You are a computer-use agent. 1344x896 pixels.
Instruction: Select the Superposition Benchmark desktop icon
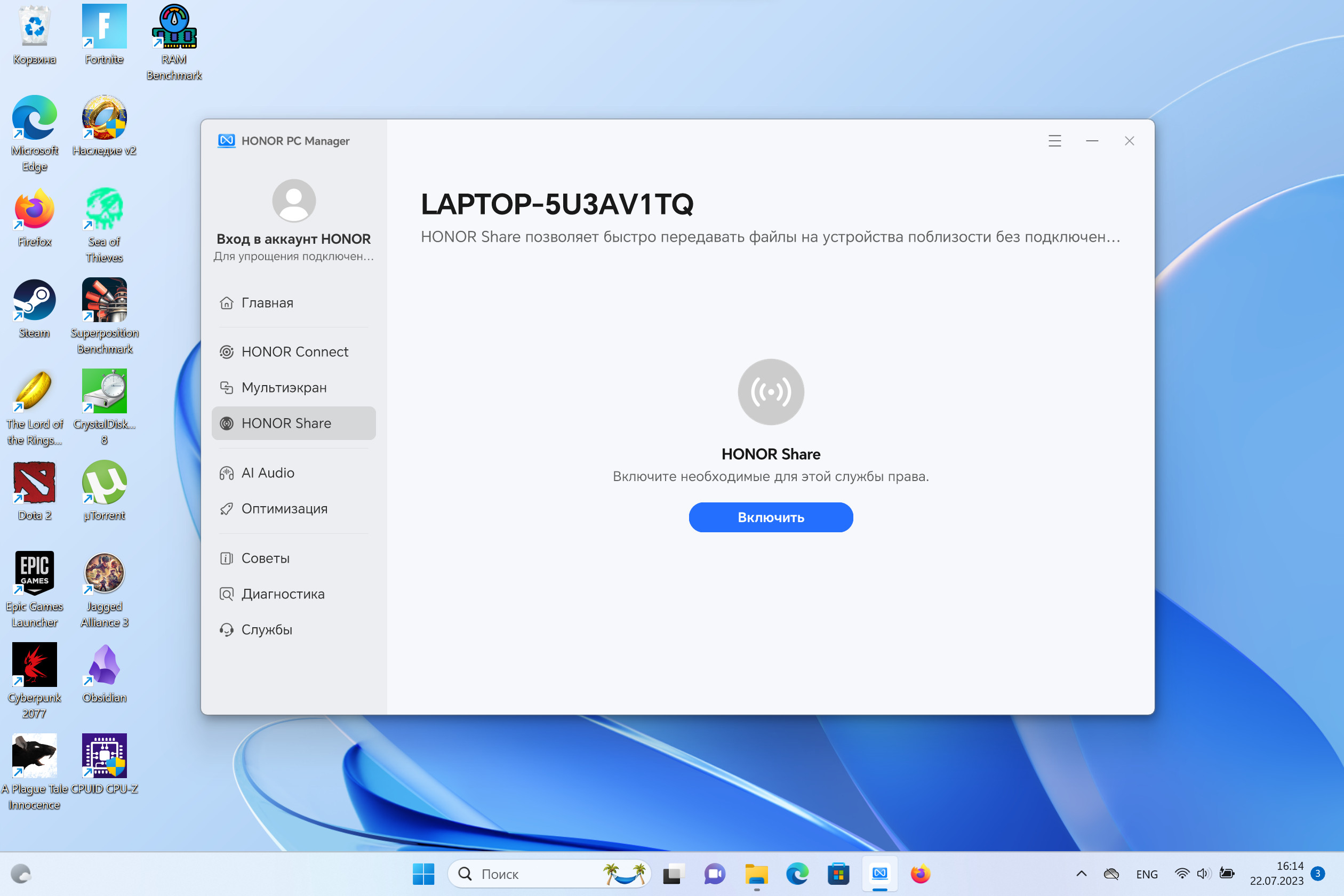click(x=104, y=317)
